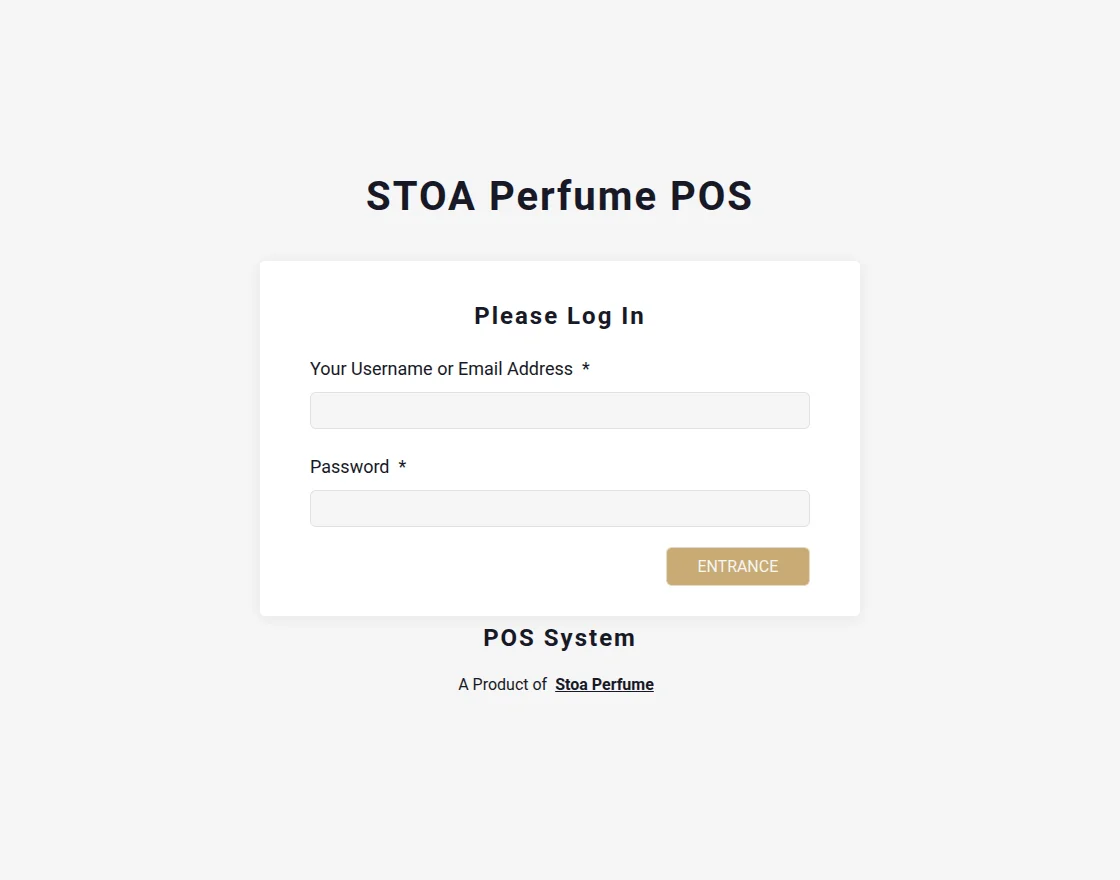The image size is (1120, 880).
Task: Click the STOA Perfume POS heading
Action: pyautogui.click(x=559, y=196)
